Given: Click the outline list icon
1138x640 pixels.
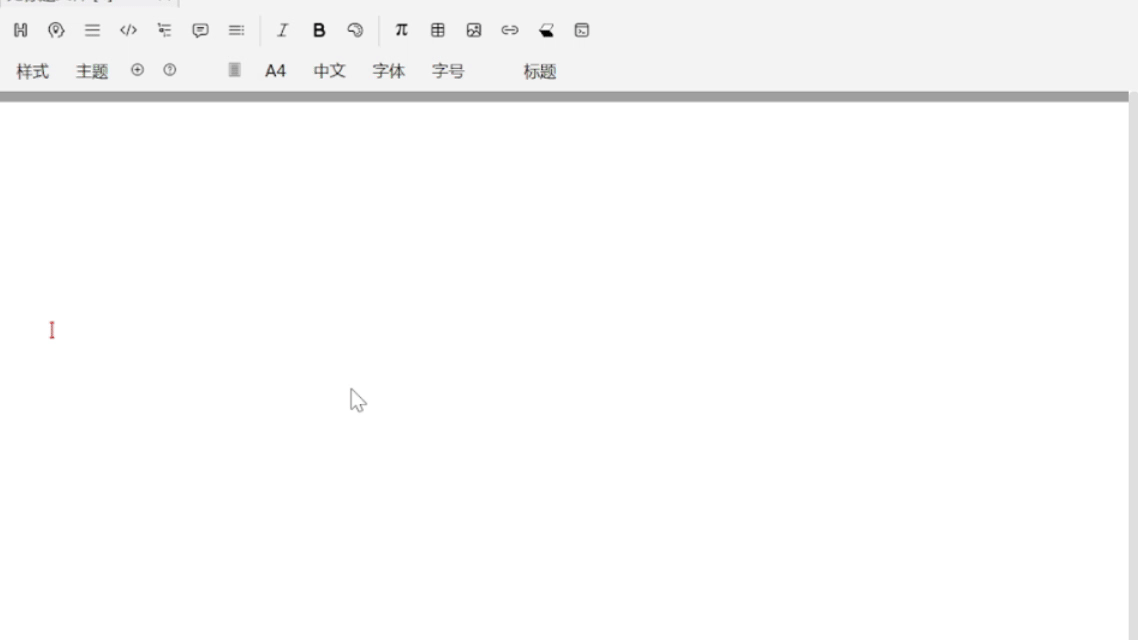Looking at the screenshot, I should point(164,30).
